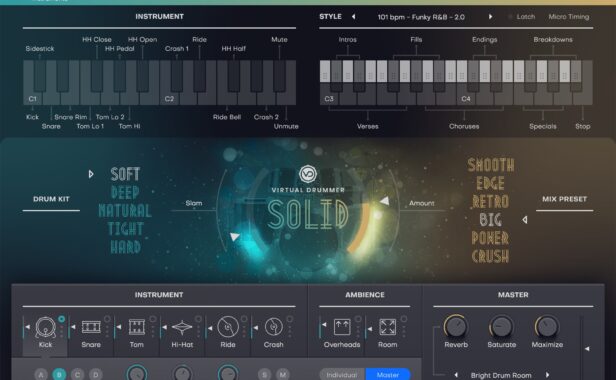Select the Snare drum icon
The height and width of the screenshot is (380, 616).
coord(91,327)
